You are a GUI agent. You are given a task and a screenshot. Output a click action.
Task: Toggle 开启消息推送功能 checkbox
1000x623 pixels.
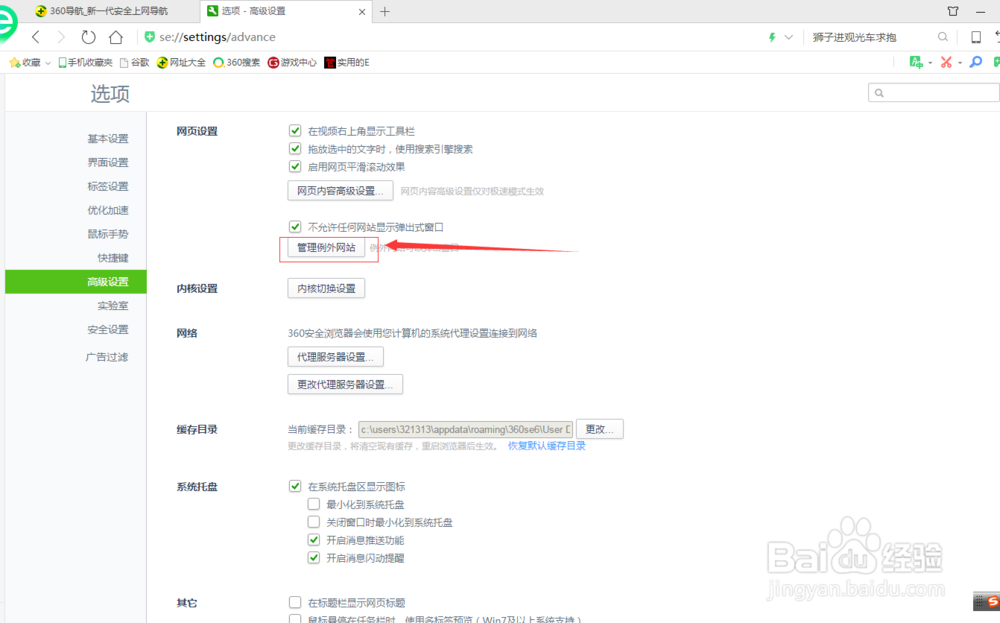coord(313,539)
